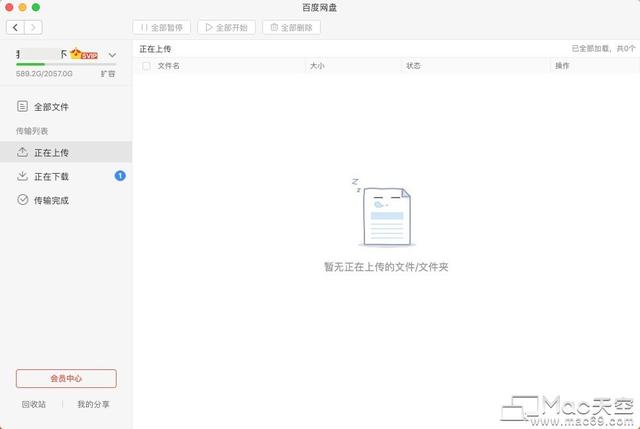
Task: Sort by the 文件名 column header
Action: tap(169, 66)
